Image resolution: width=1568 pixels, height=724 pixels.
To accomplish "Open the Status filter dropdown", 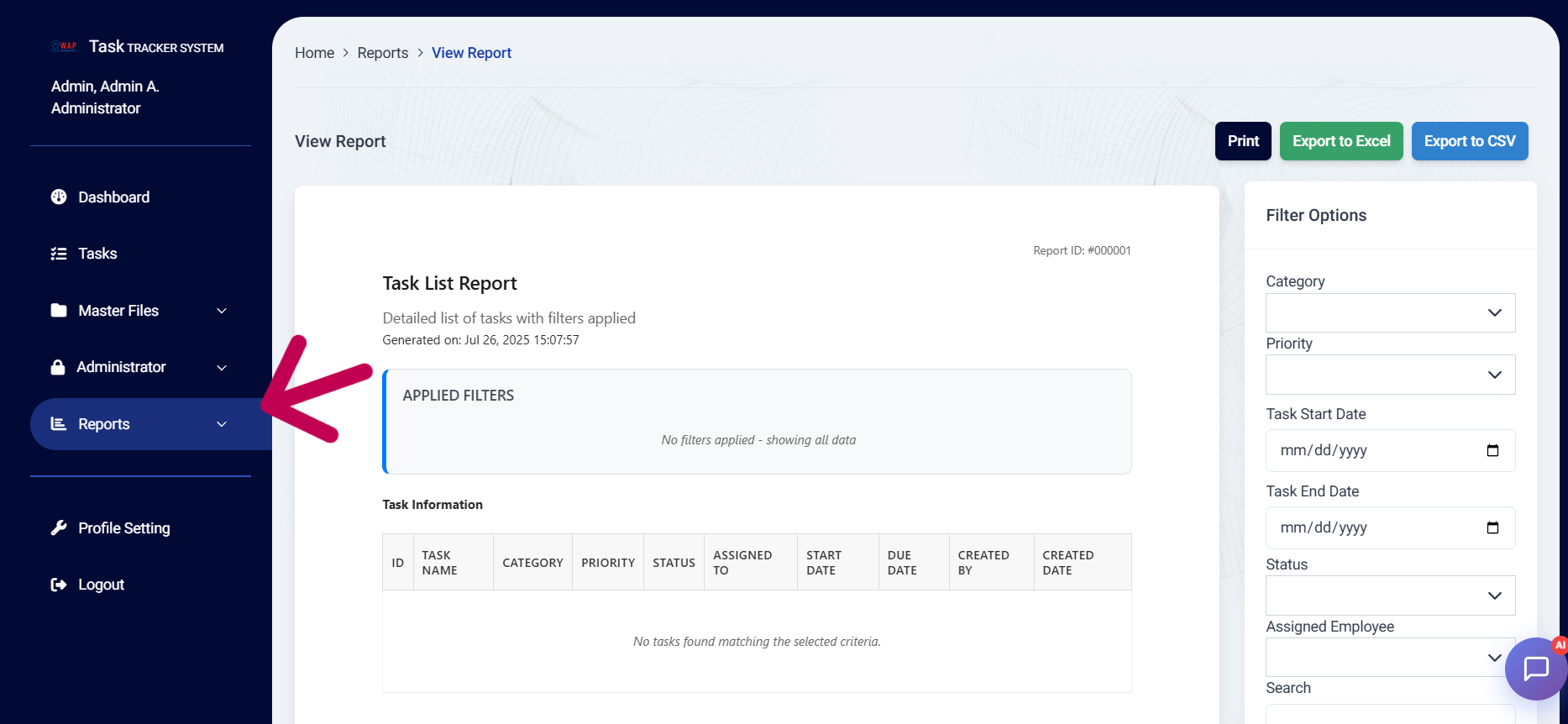I will tap(1390, 595).
